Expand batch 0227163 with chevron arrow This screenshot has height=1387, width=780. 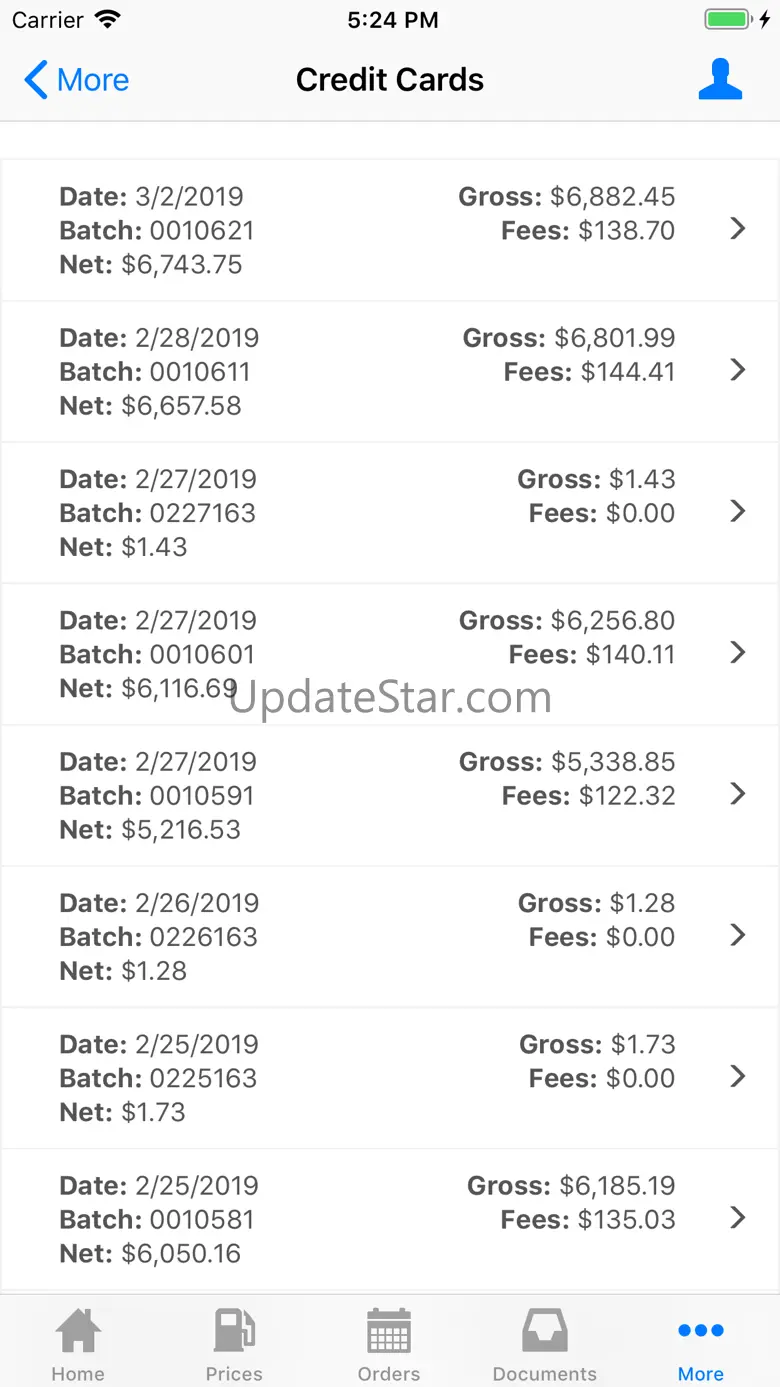click(738, 511)
